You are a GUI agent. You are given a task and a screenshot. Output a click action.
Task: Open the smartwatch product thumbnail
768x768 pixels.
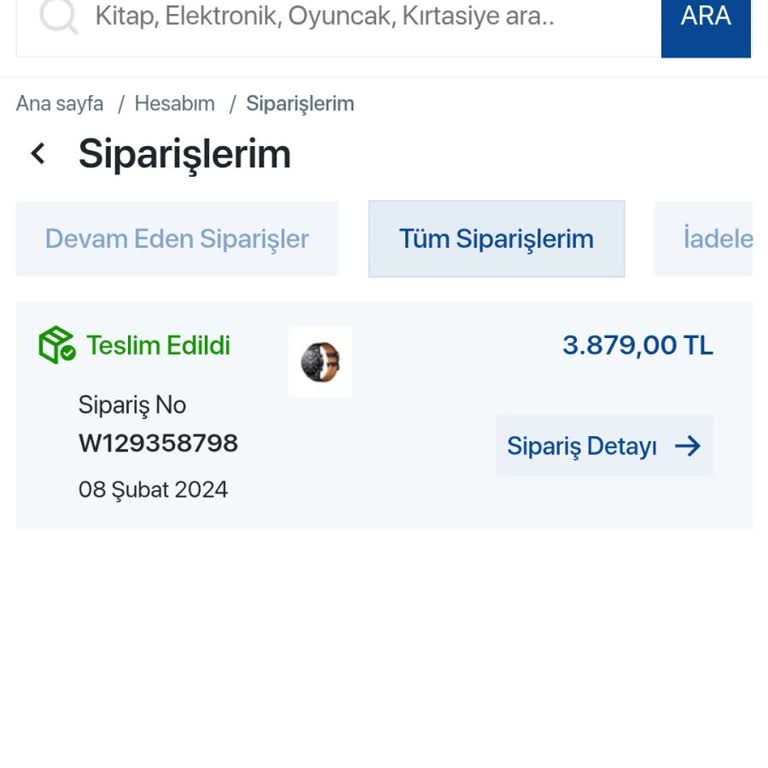click(320, 362)
